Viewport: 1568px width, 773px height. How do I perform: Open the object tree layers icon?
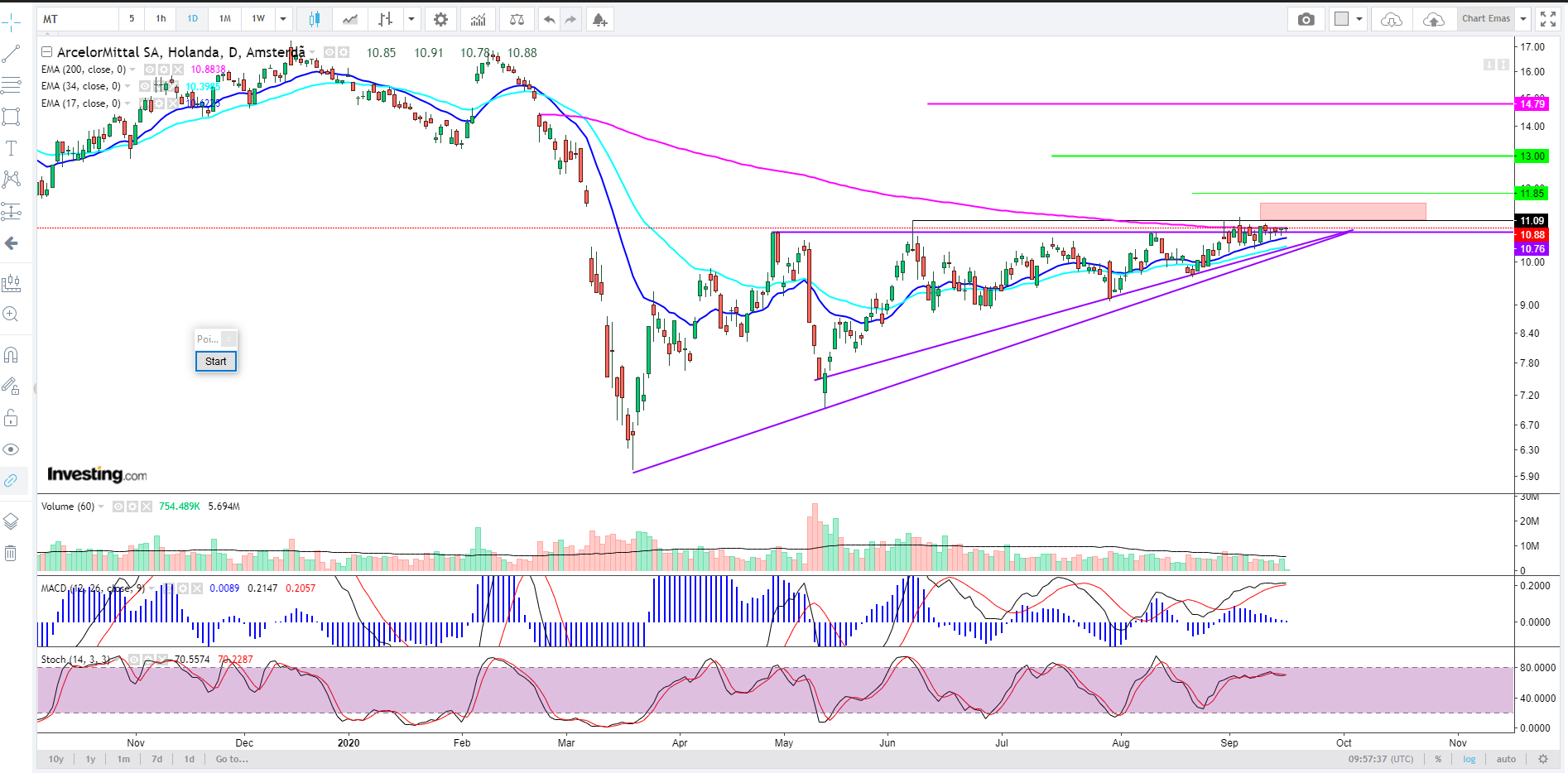pyautogui.click(x=12, y=521)
